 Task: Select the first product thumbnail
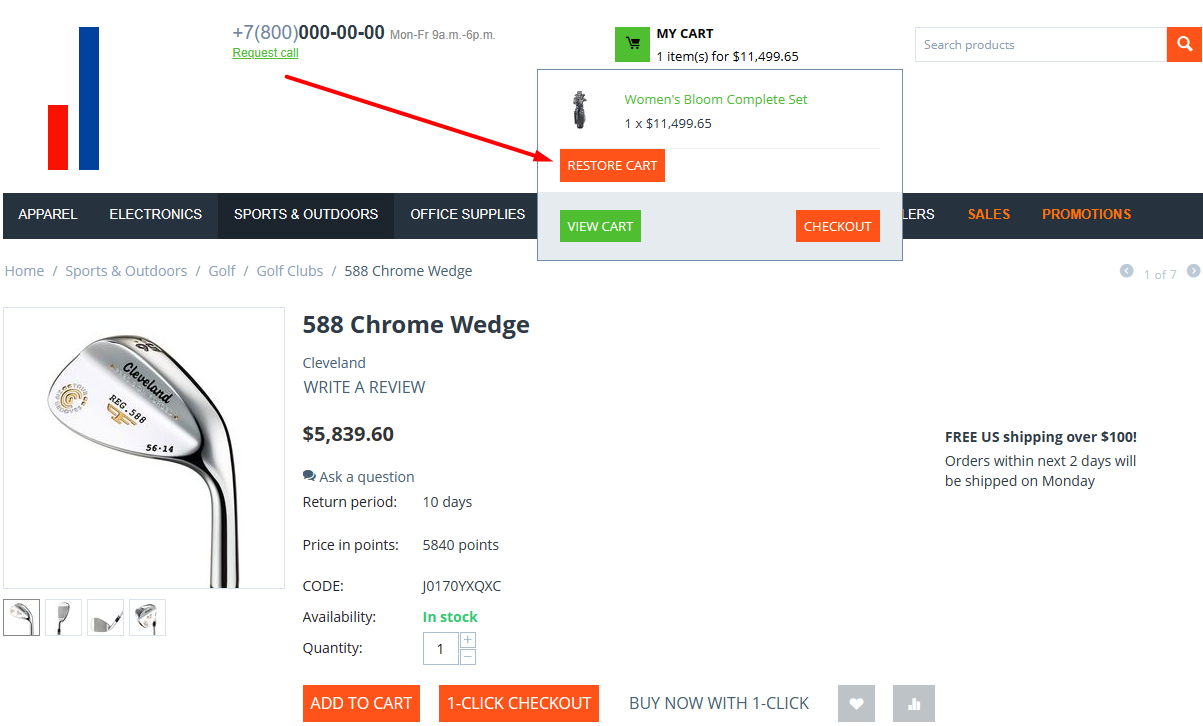tap(22, 618)
